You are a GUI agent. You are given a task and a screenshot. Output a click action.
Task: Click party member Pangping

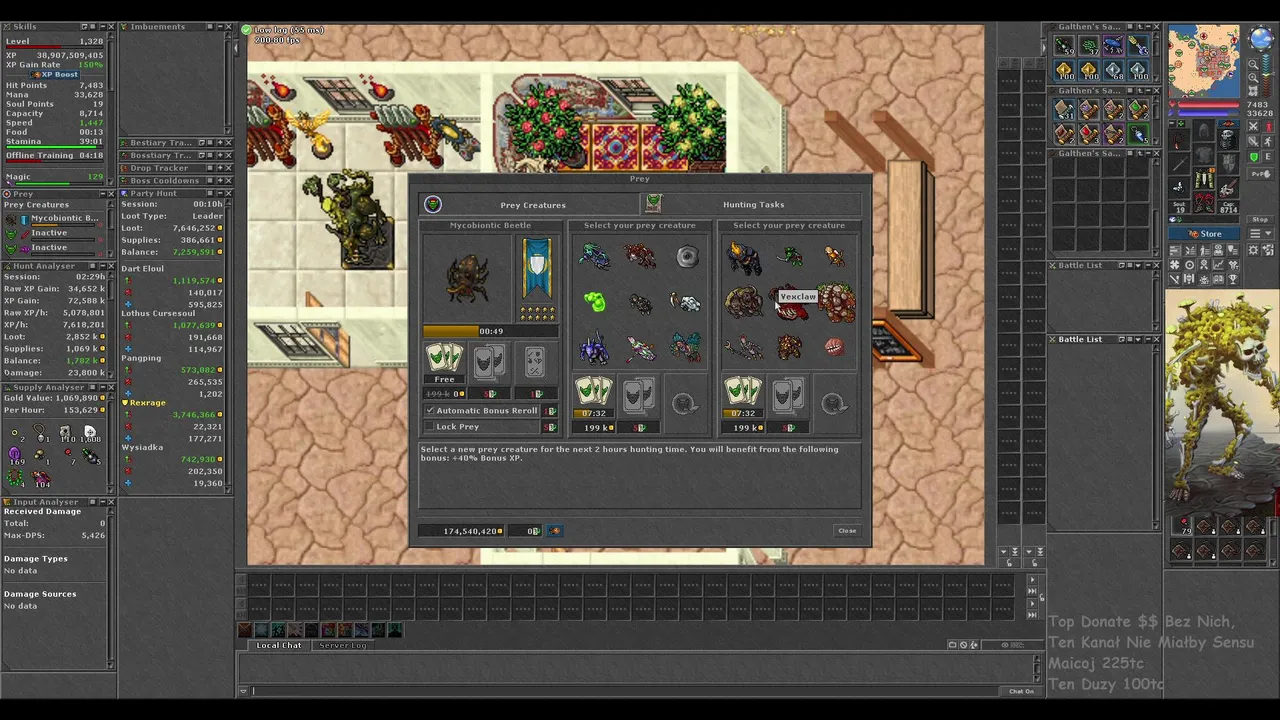(142, 358)
